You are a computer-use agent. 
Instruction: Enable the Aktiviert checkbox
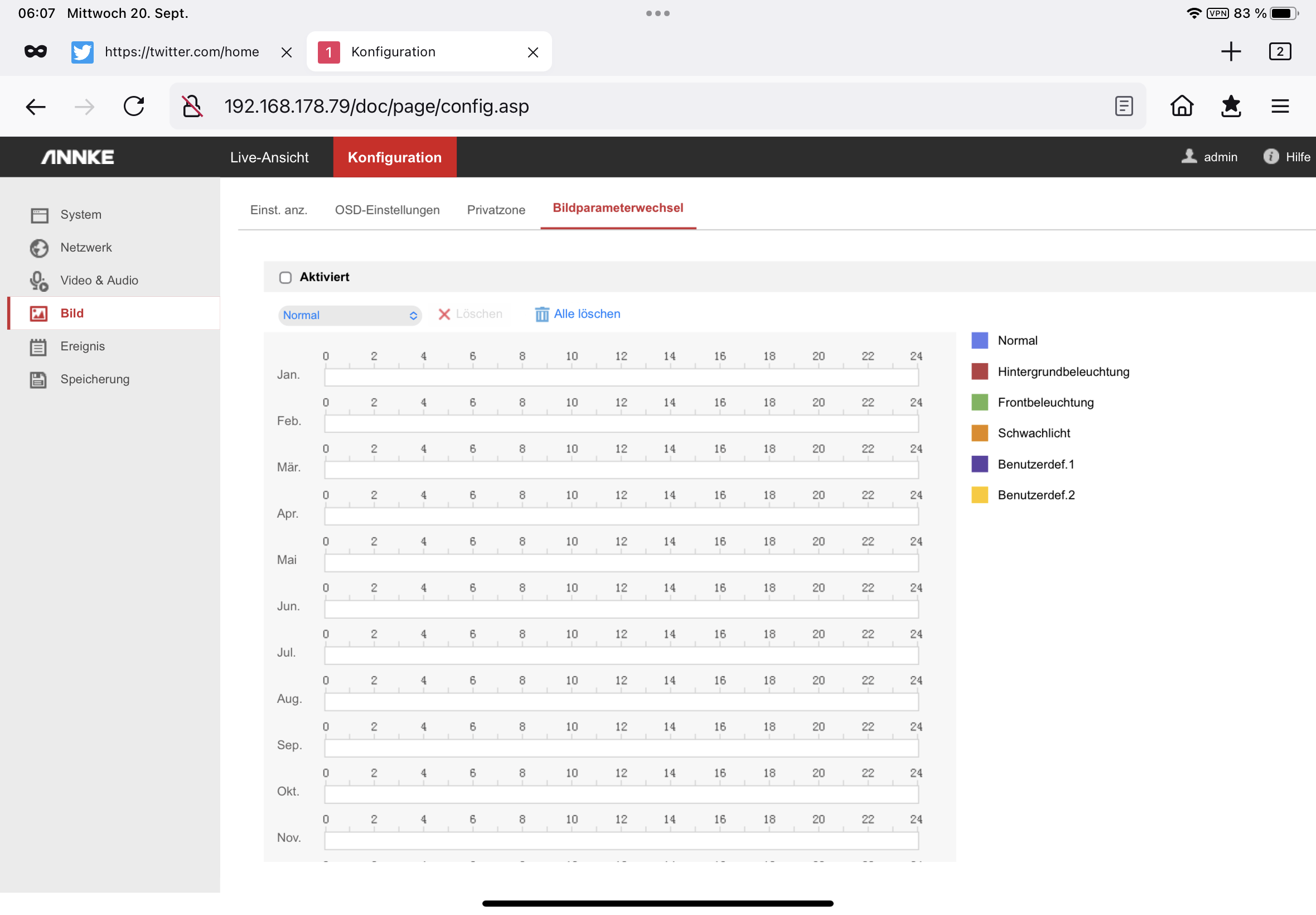pos(286,277)
